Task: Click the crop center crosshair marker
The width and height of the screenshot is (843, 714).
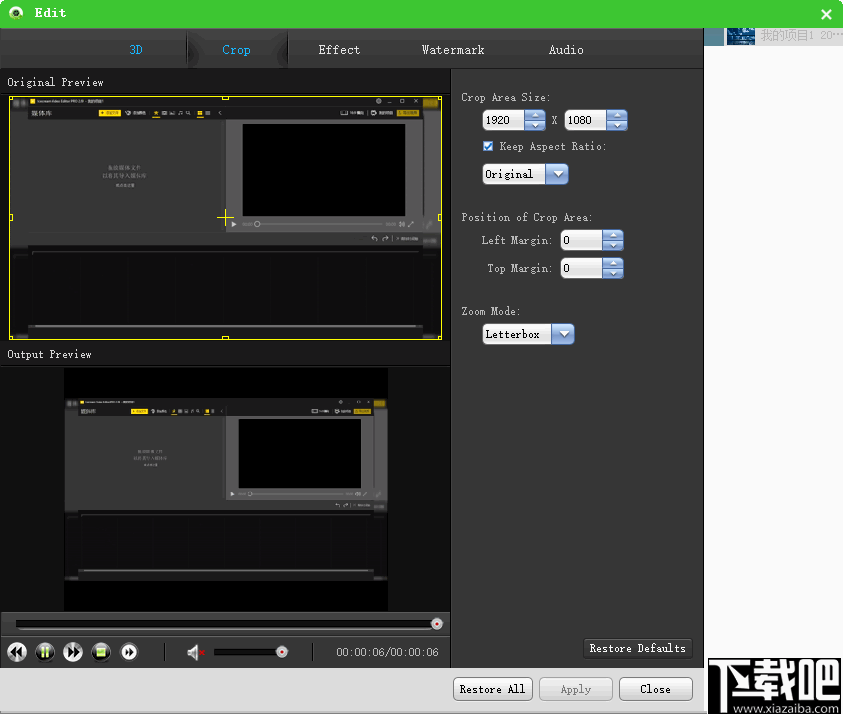Action: pos(225,218)
